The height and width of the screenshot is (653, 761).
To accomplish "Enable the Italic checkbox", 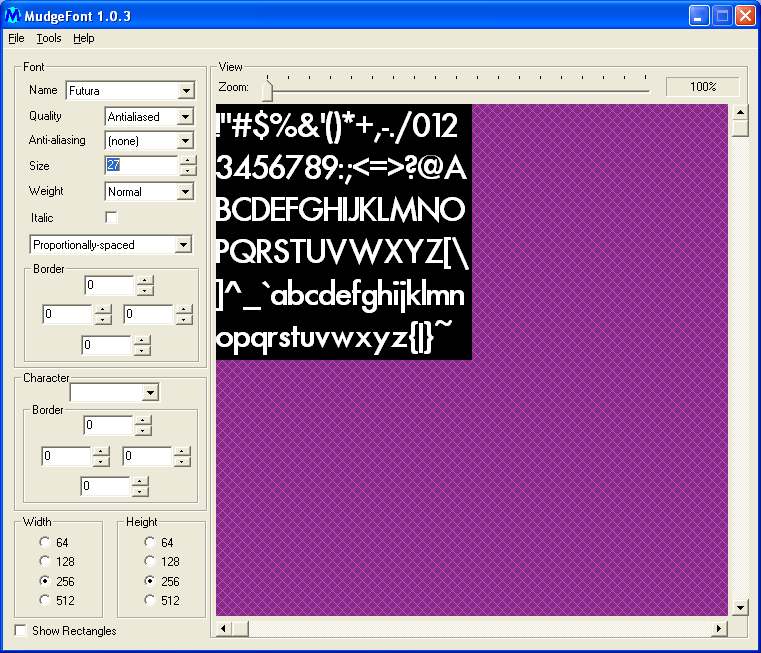I will click(111, 218).
